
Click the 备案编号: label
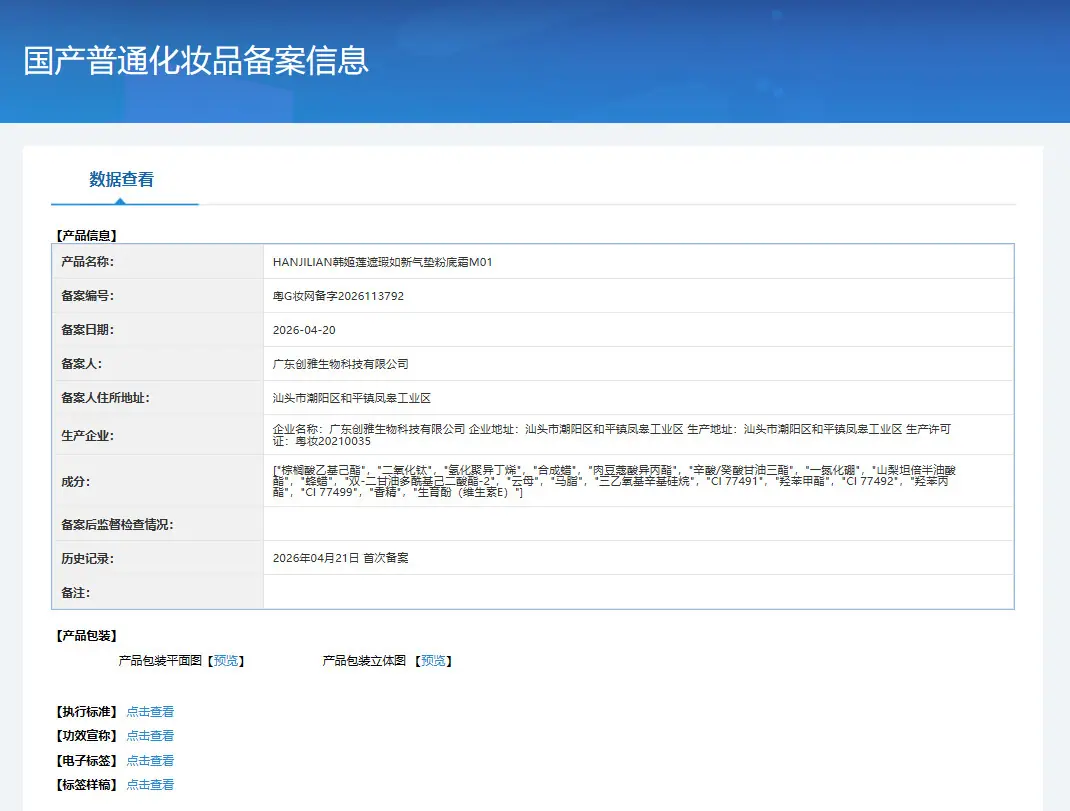point(88,296)
